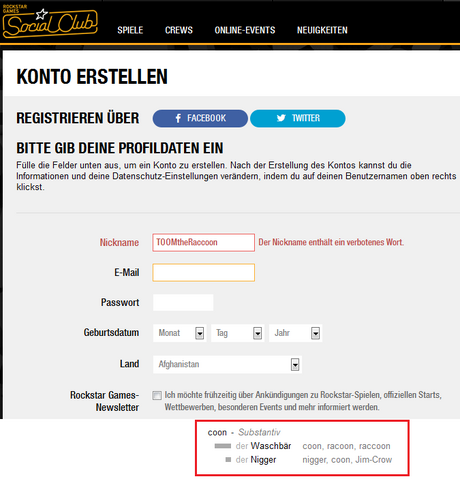Click the Facebook f icon
Image resolution: width=460 pixels, height=479 pixels.
[x=178, y=118]
